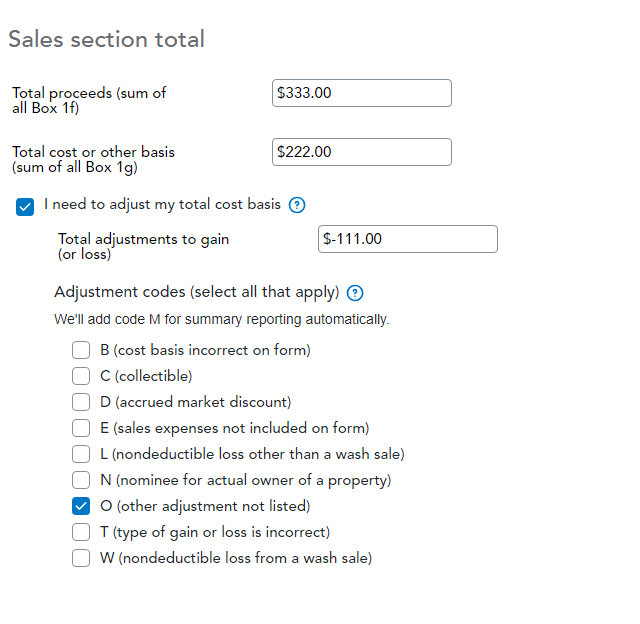Image resolution: width=640 pixels, height=624 pixels.
Task: Click the Sales section total heading
Action: [x=106, y=39]
